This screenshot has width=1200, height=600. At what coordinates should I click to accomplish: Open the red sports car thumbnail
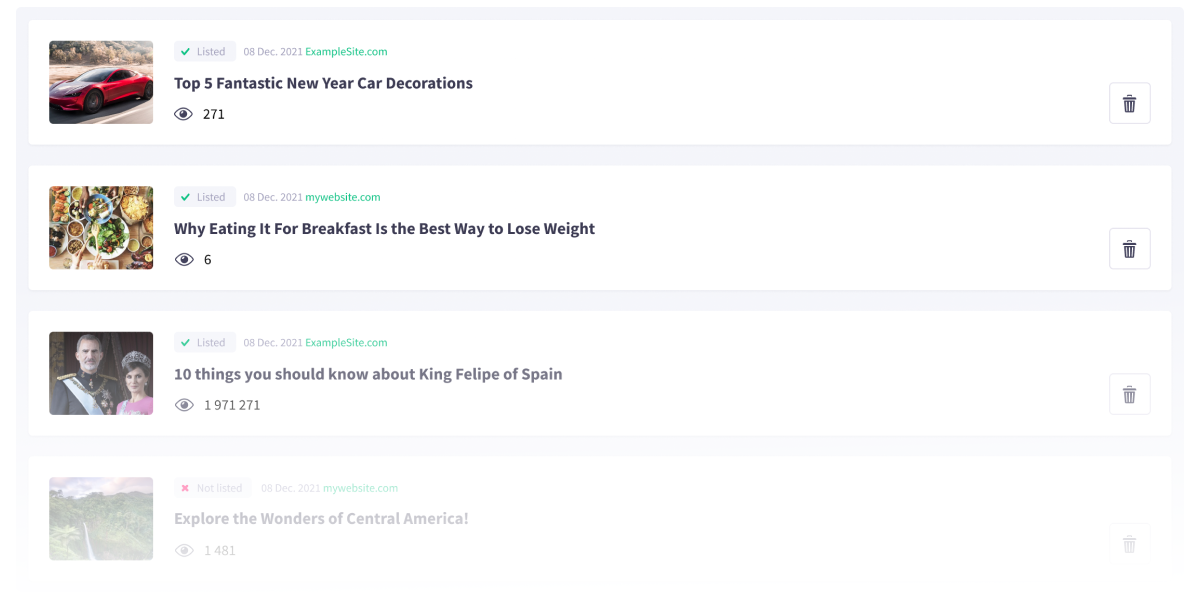tap(101, 82)
